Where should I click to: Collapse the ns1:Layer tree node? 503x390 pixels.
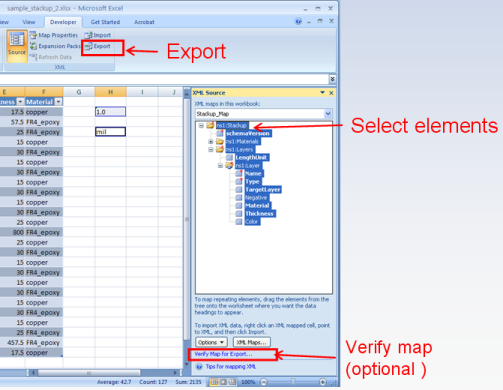tap(220, 166)
